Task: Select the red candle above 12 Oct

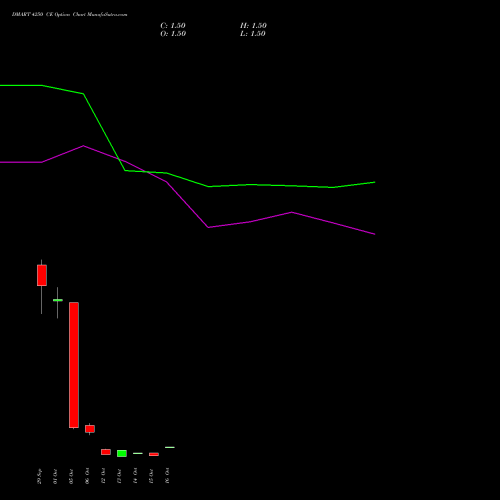Action: point(106,452)
